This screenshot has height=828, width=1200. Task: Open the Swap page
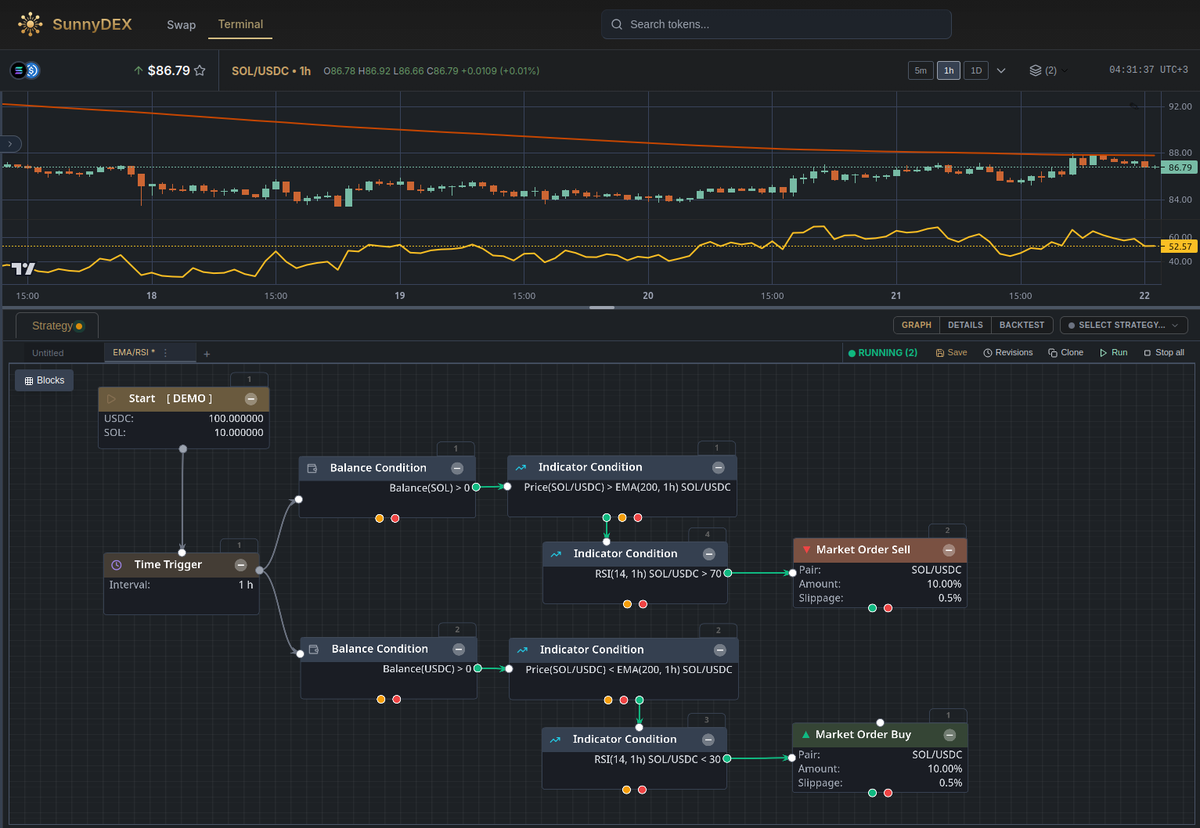(181, 24)
